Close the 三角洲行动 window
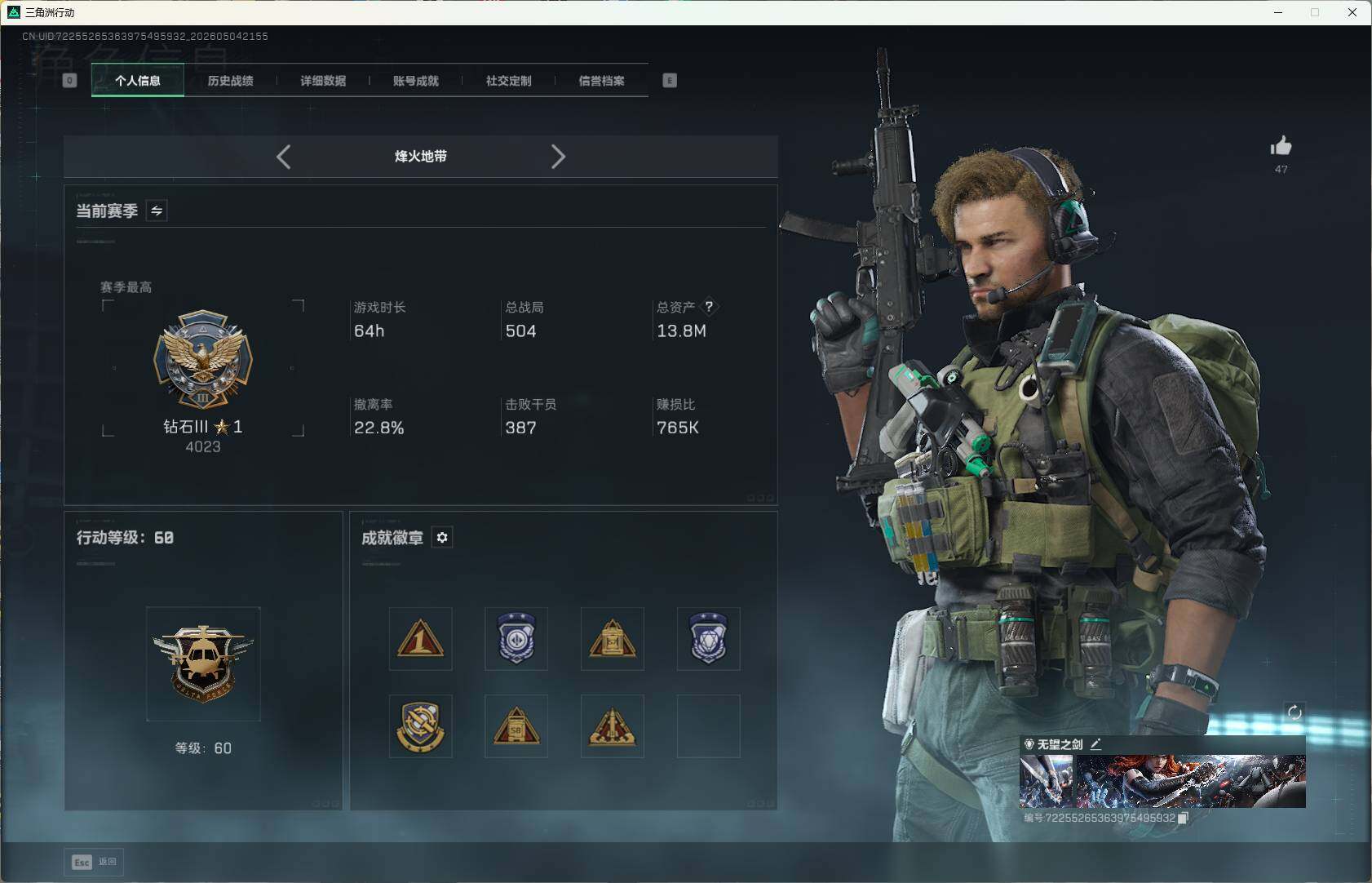This screenshot has width=1372, height=883. (1352, 12)
